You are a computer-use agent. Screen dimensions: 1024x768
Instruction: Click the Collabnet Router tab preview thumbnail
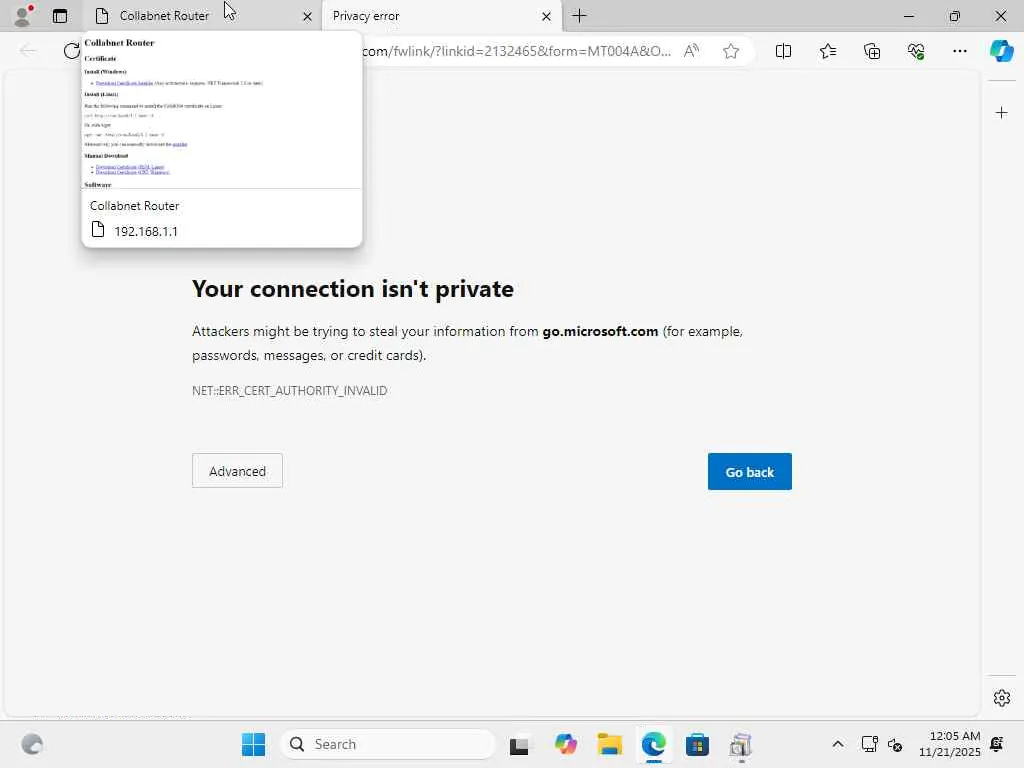(x=222, y=111)
